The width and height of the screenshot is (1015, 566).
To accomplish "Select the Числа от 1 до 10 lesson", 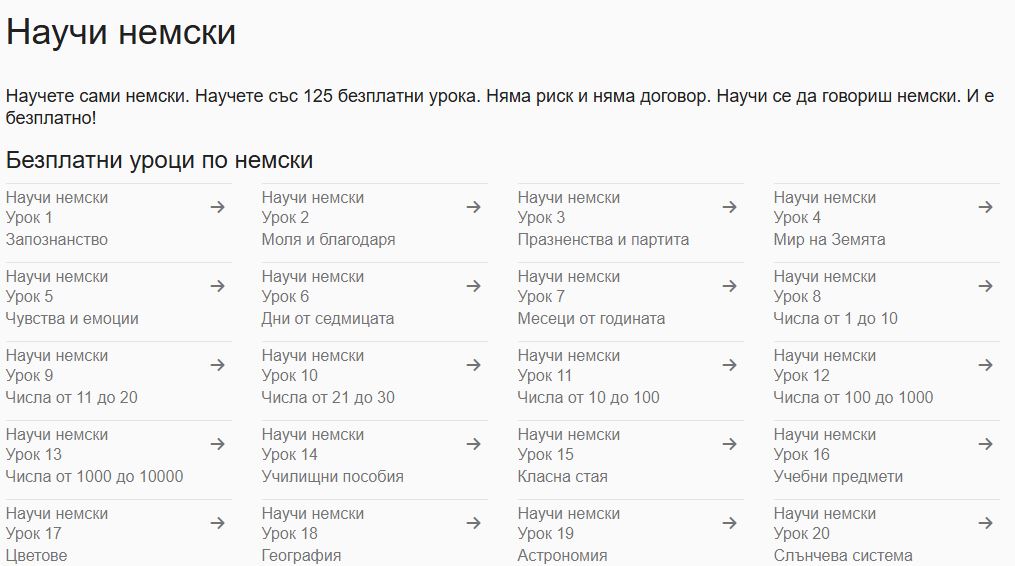I will (x=835, y=318).
